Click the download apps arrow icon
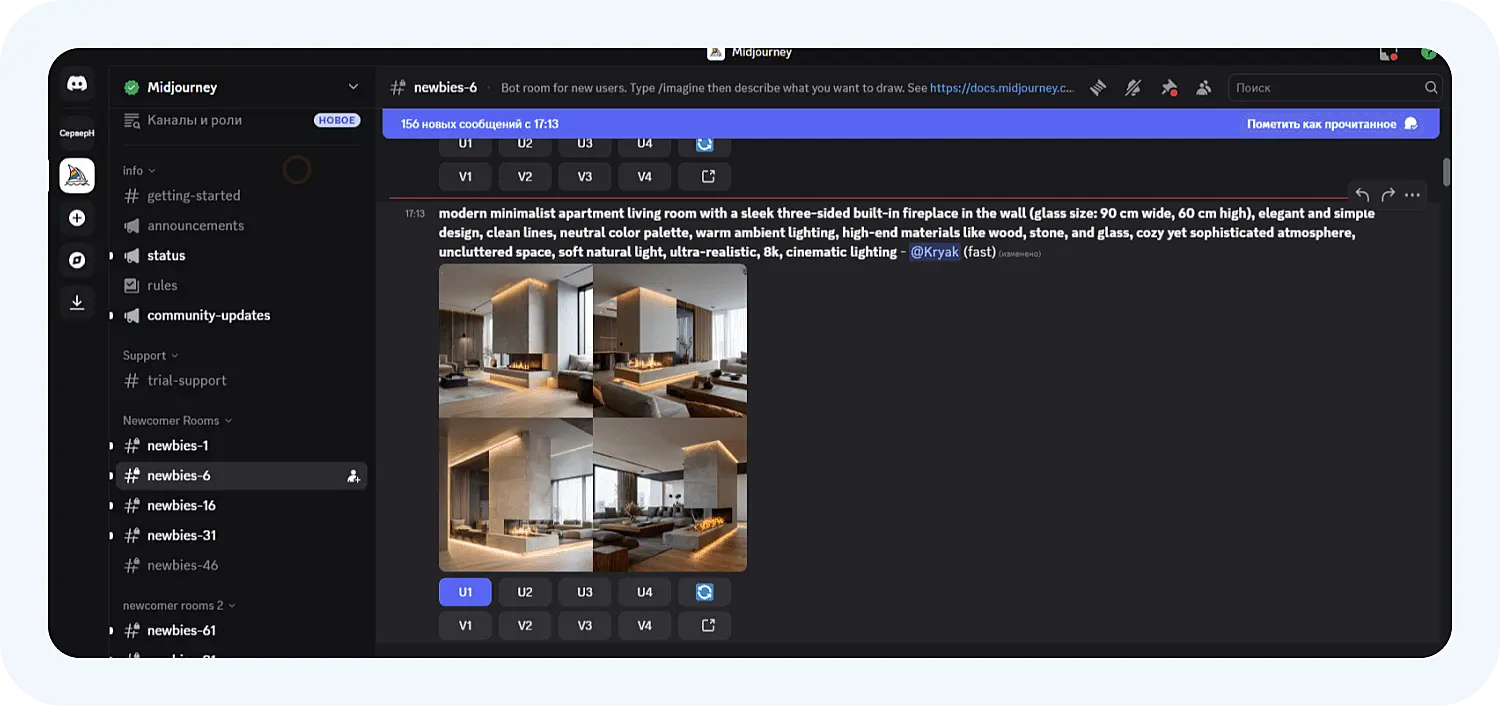 coord(77,302)
